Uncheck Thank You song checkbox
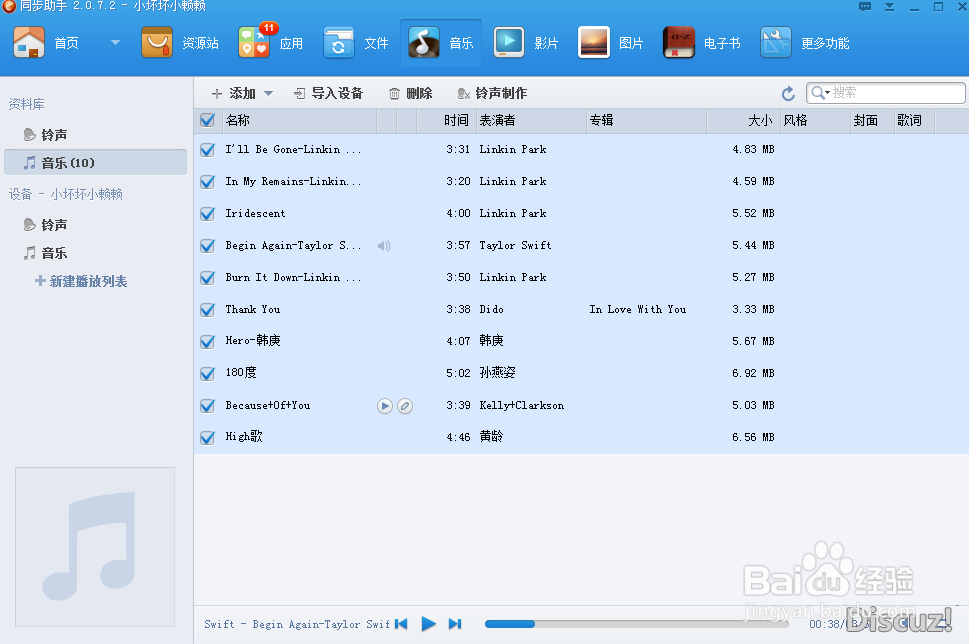969x644 pixels. [x=208, y=310]
